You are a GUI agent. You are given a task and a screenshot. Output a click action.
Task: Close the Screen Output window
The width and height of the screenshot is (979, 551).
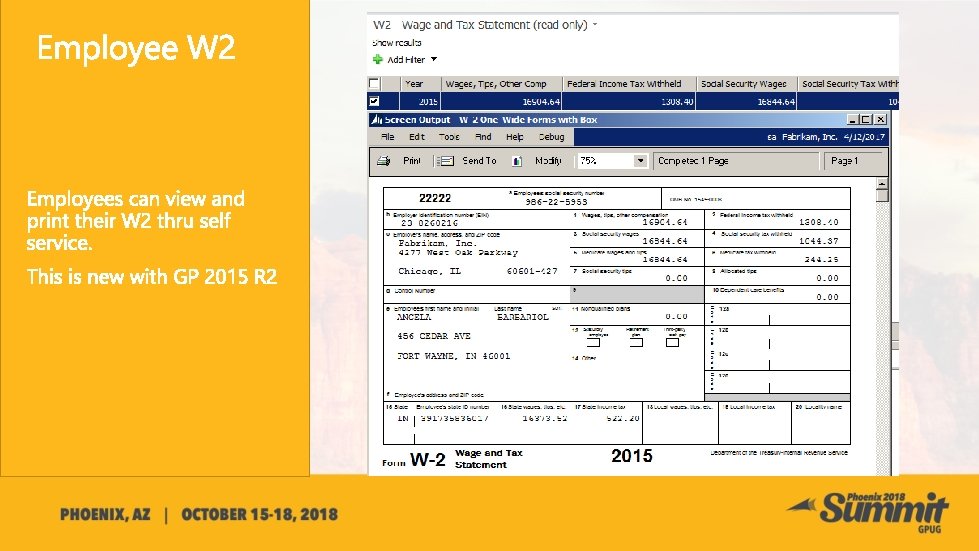click(880, 119)
